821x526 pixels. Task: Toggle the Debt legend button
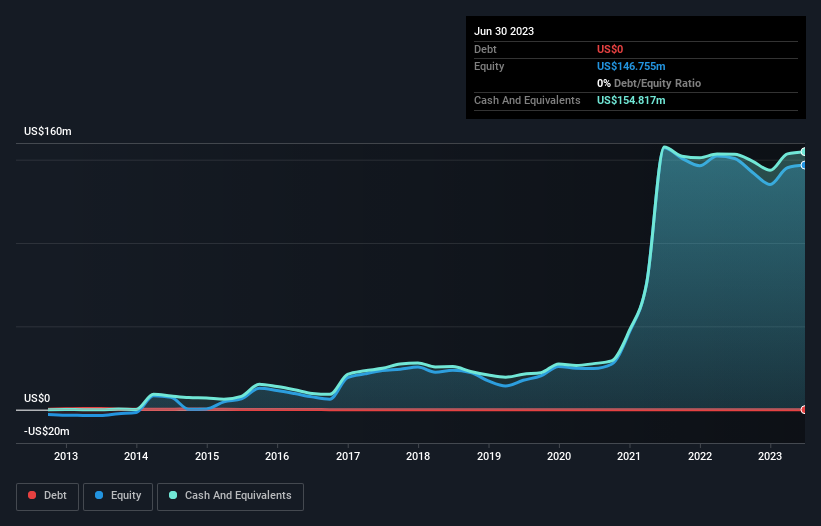[47, 496]
